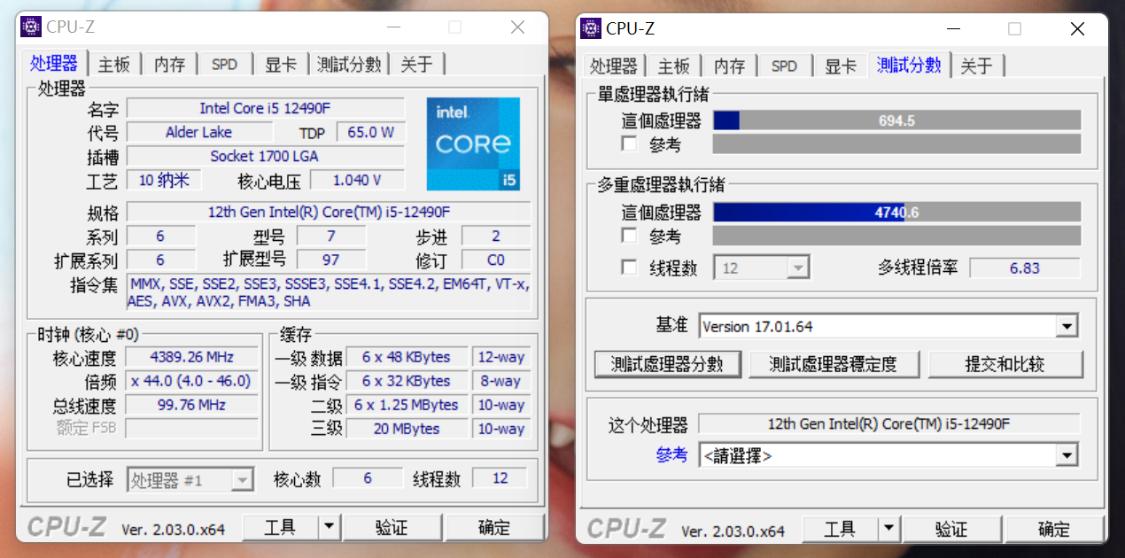The width and height of the screenshot is (1125, 558).
Task: Click the single-thread score bar 694.5
Action: pyautogui.click(x=897, y=120)
